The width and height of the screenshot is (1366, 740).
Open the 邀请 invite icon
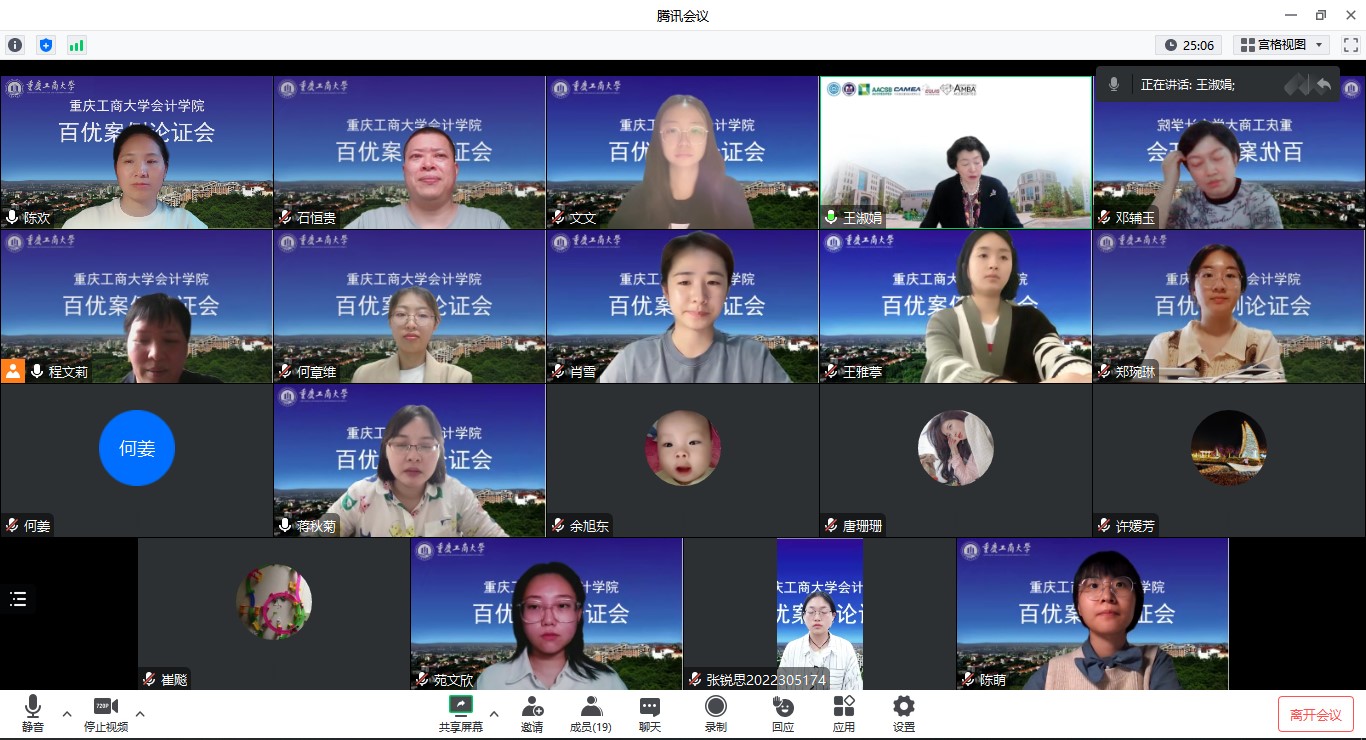coord(532,714)
